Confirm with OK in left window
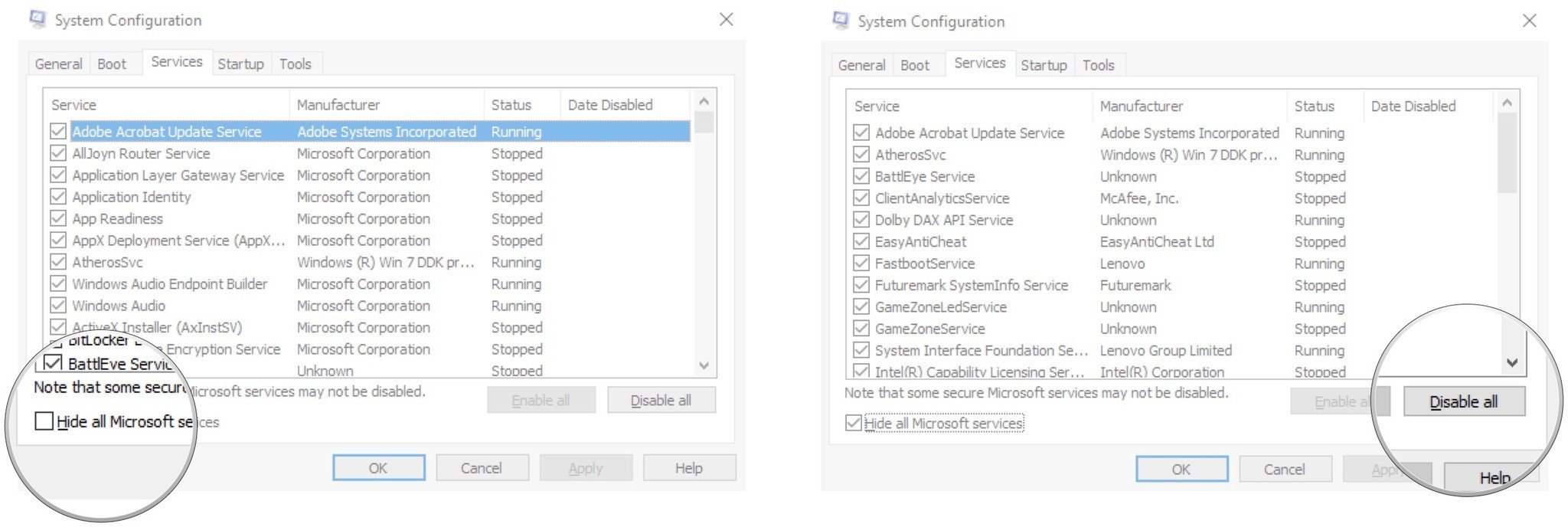 click(379, 468)
